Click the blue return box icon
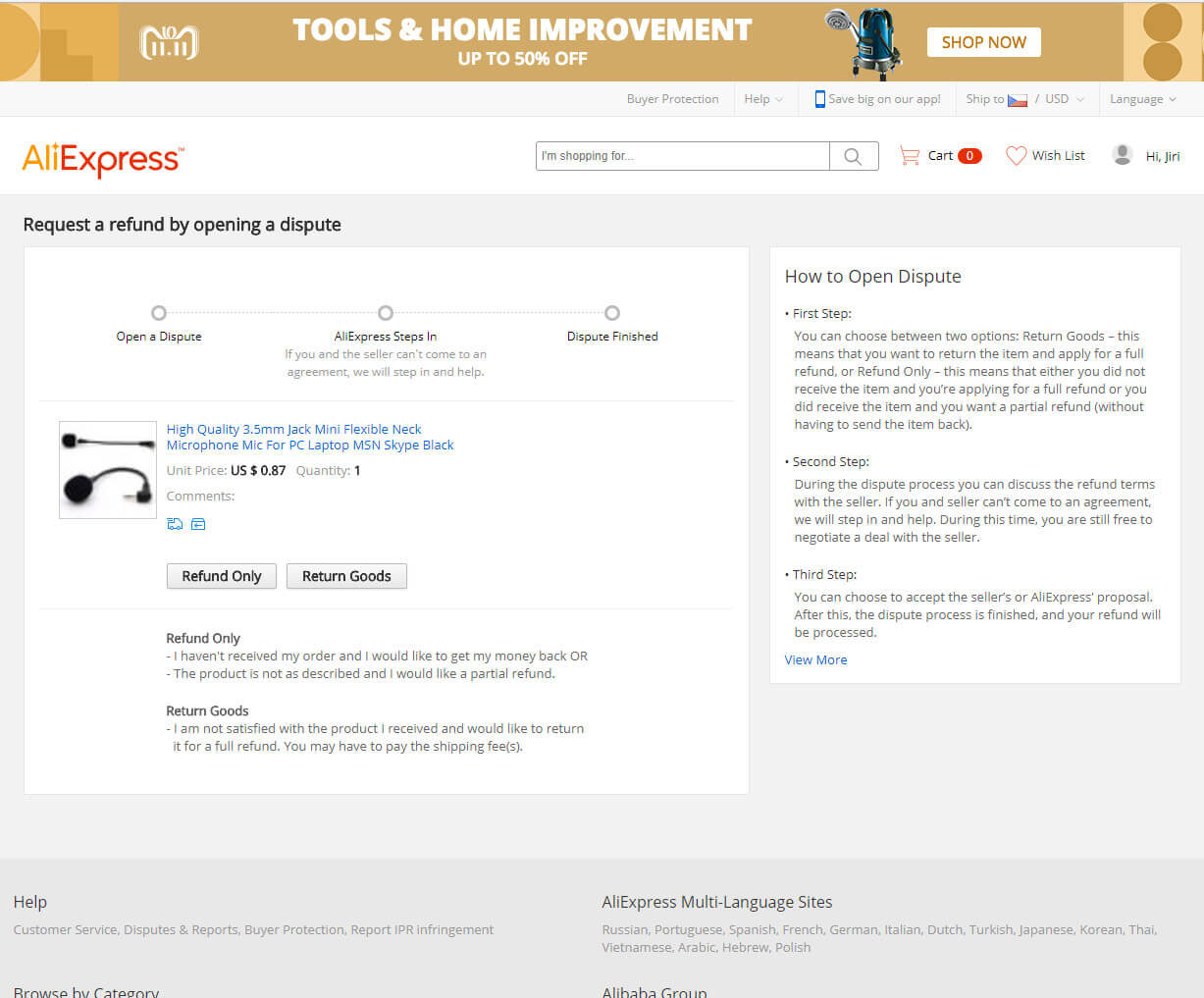 [x=198, y=524]
